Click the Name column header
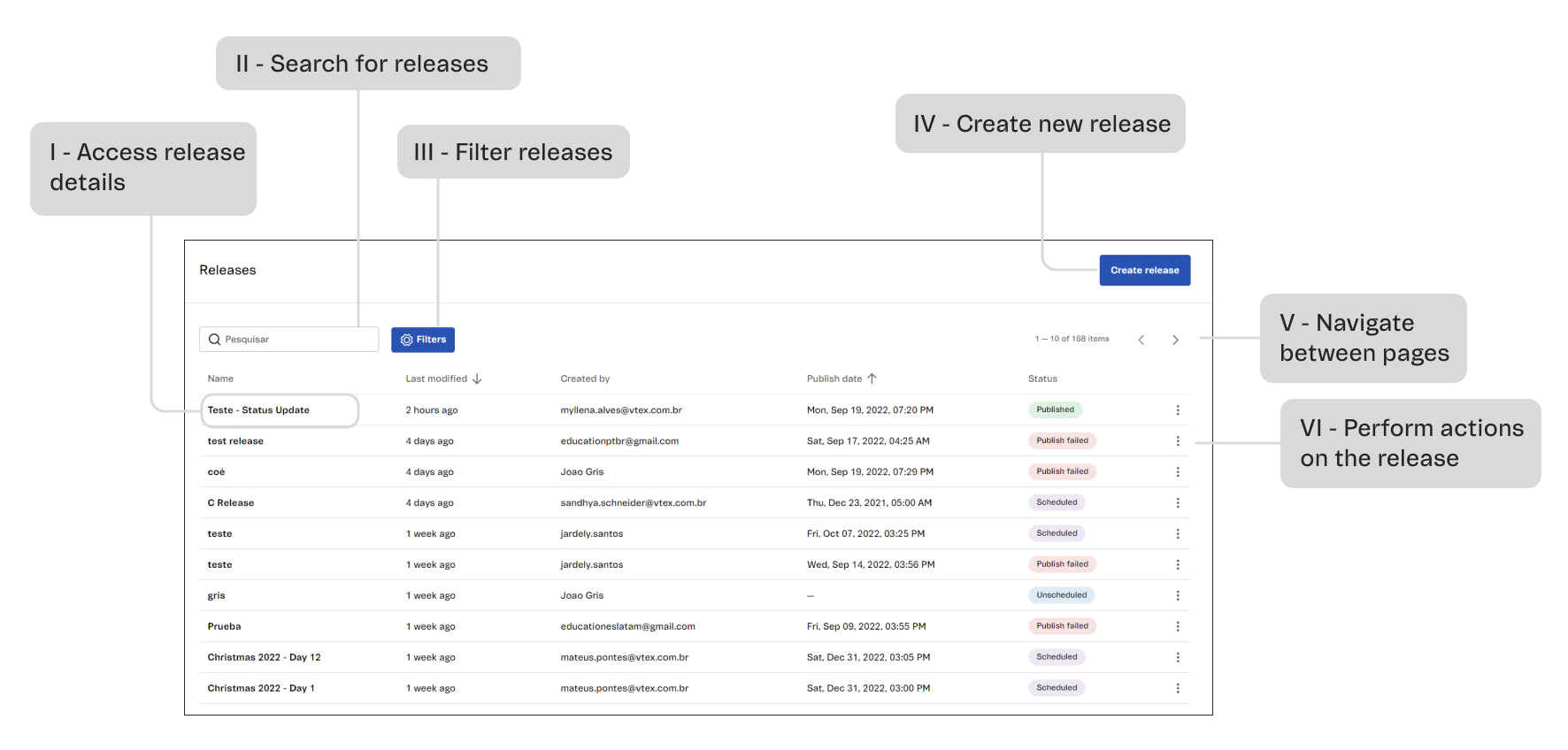The image size is (1568, 750). 220,379
